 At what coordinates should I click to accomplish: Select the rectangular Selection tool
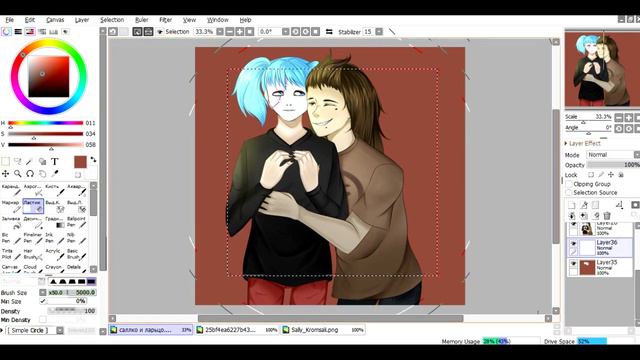coord(6,162)
